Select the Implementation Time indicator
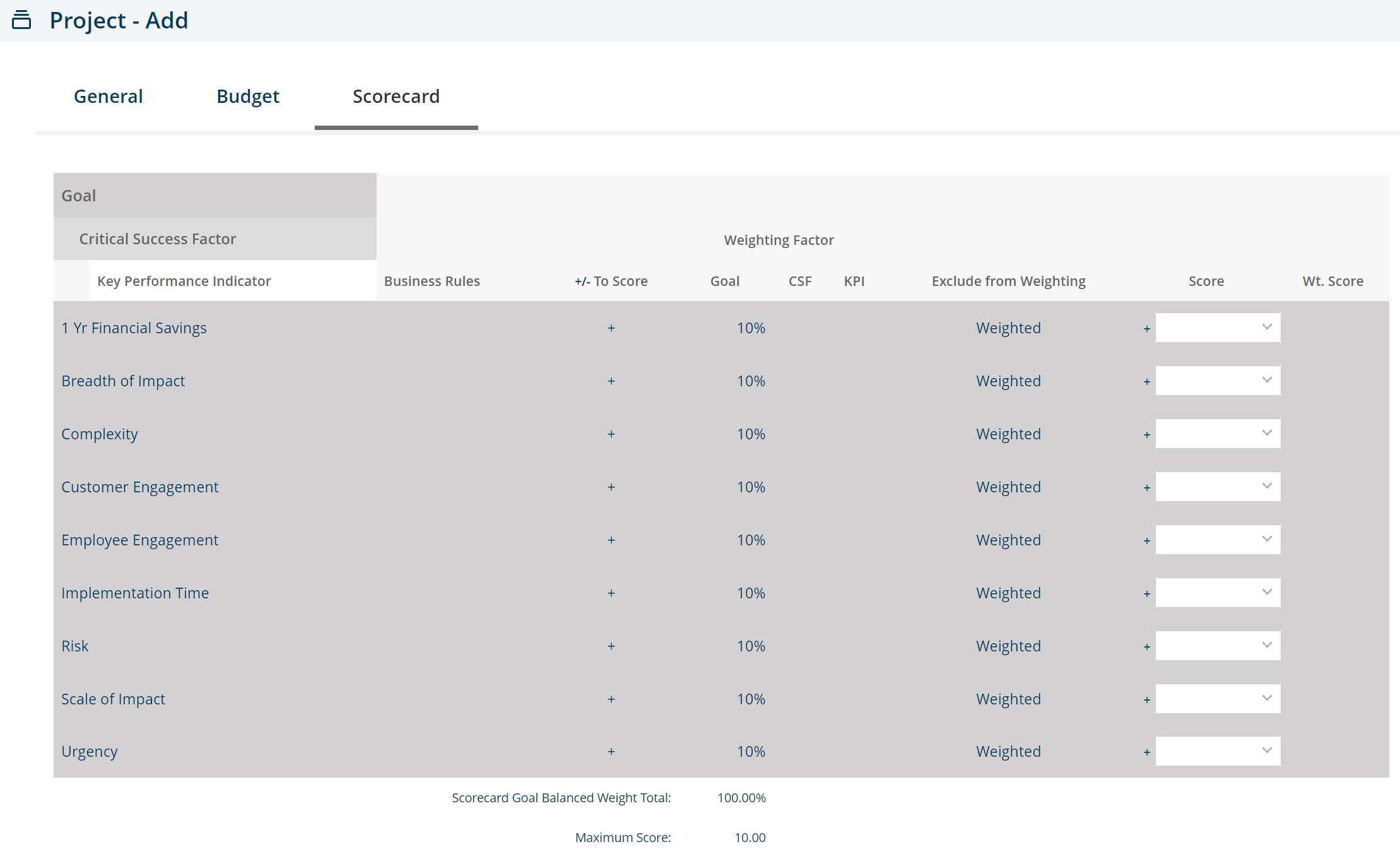This screenshot has width=1400, height=854. point(135,593)
